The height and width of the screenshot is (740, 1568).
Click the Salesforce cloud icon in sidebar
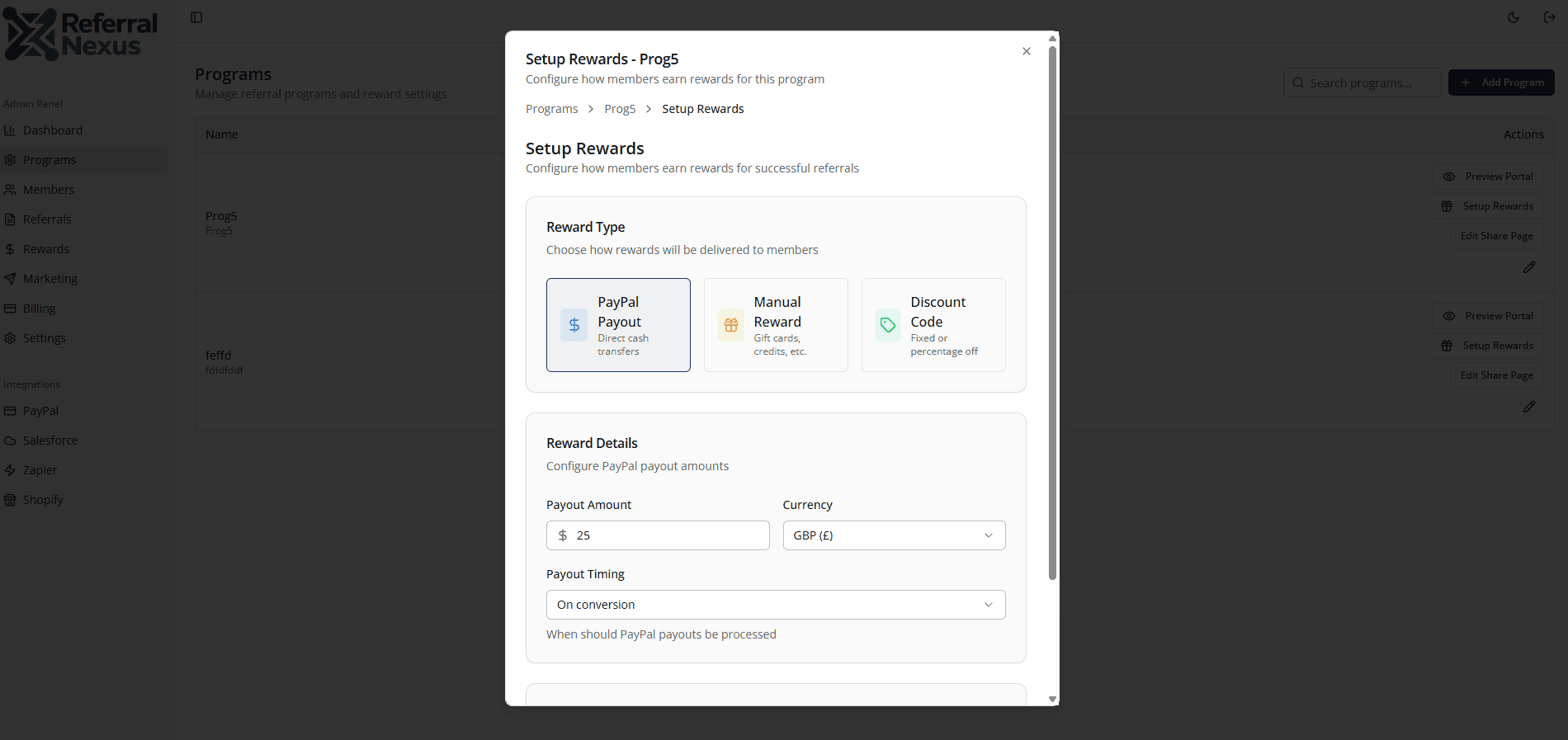click(x=10, y=441)
